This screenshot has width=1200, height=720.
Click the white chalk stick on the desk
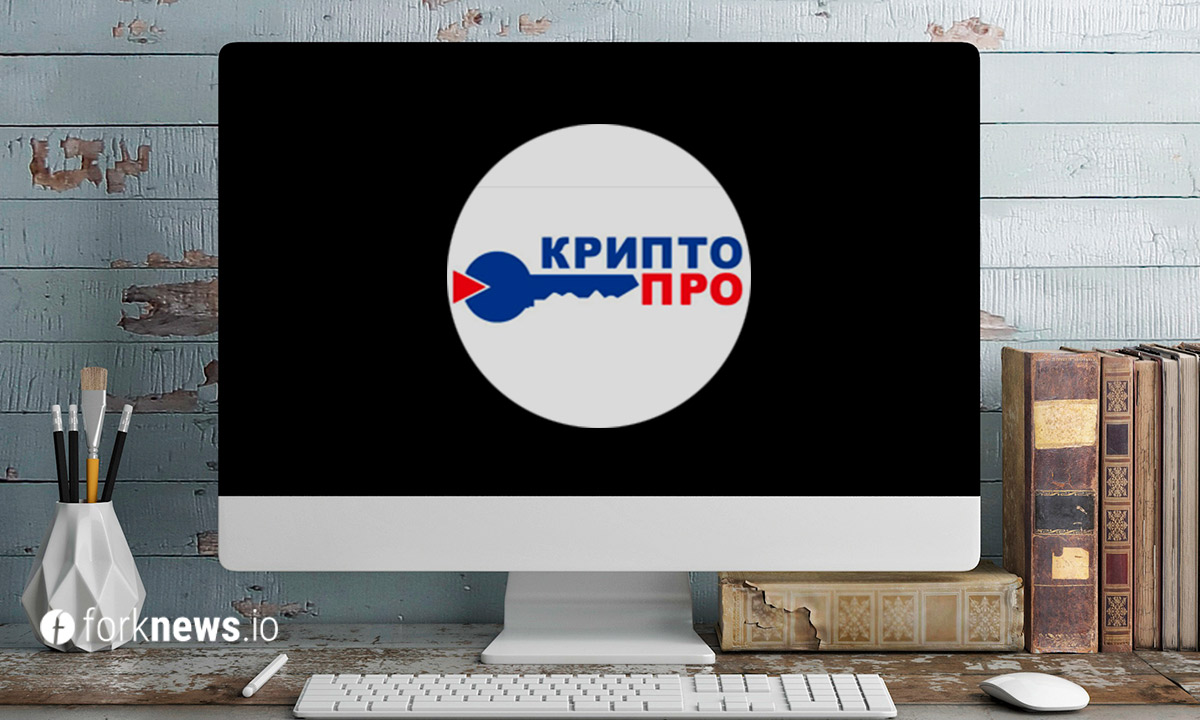pos(264,675)
